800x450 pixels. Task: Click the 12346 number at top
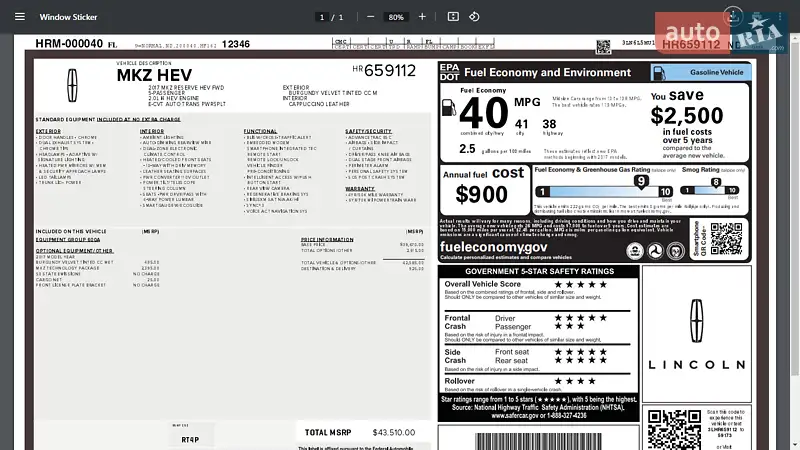[x=236, y=44]
